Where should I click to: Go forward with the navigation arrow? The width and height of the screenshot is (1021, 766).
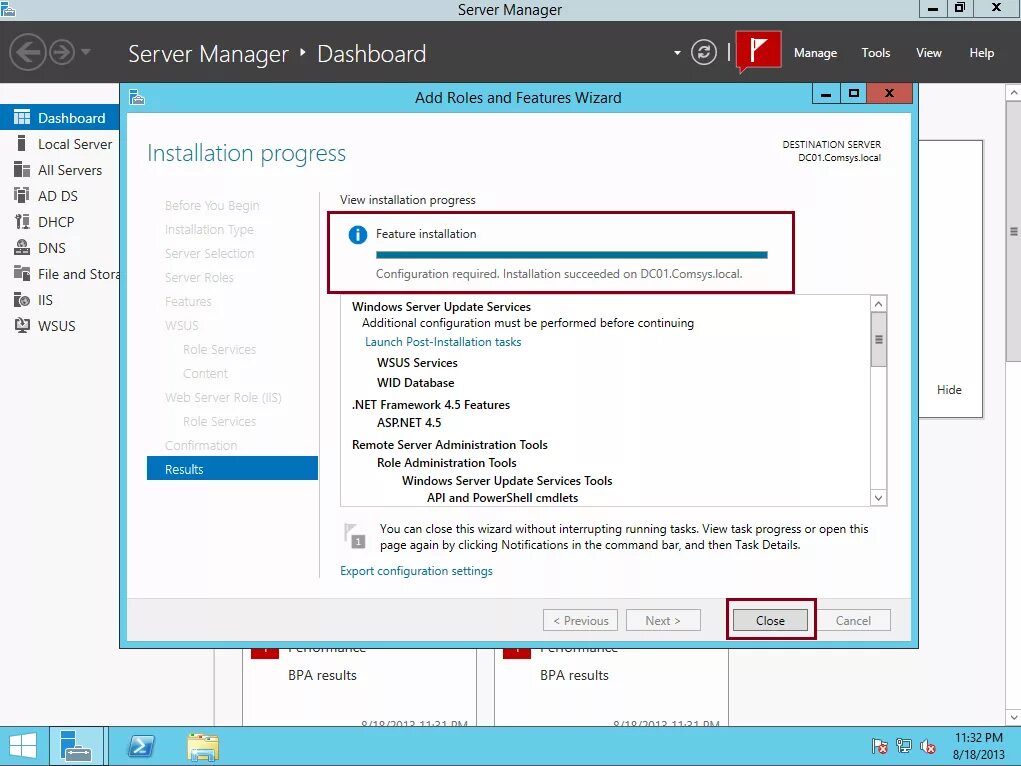63,52
